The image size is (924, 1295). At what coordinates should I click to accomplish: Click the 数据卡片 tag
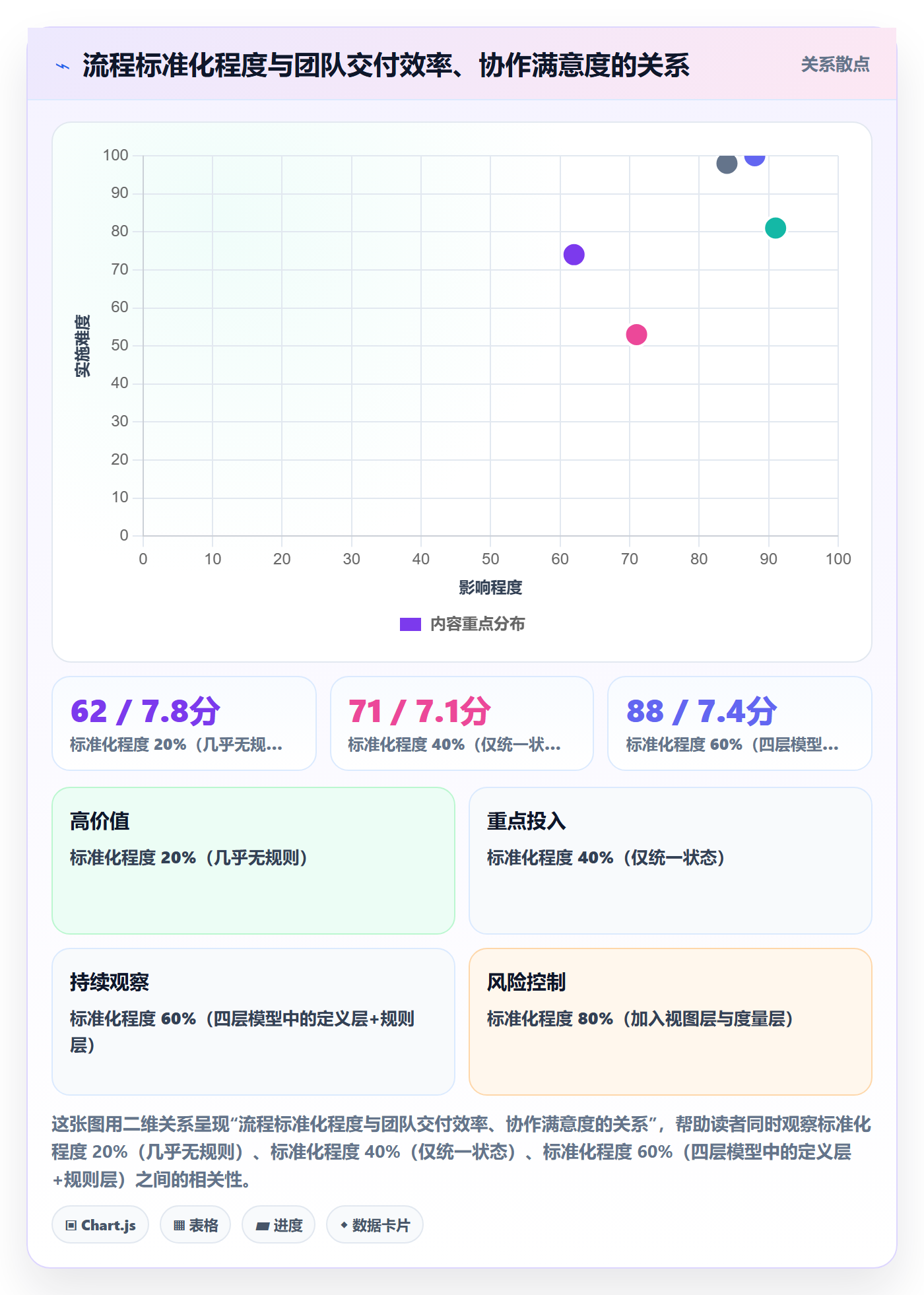375,1225
